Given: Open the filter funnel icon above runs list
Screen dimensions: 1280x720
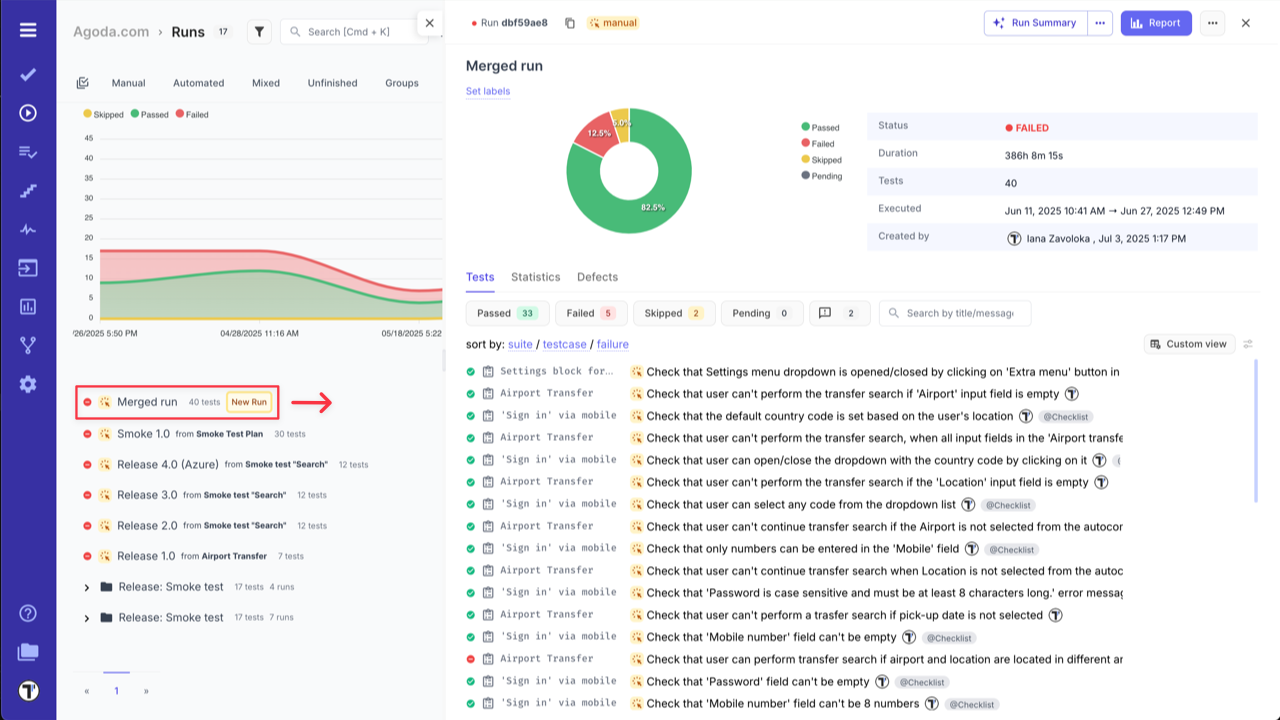Looking at the screenshot, I should click(x=259, y=31).
